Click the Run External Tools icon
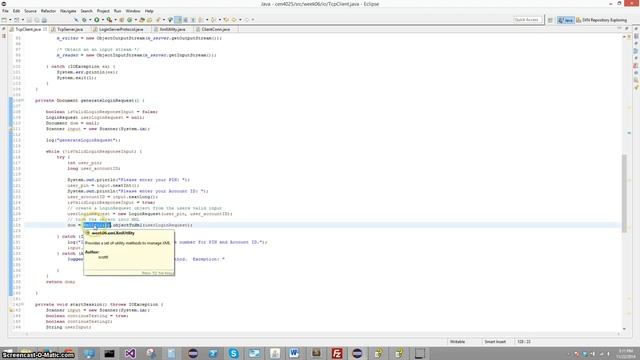Viewport: 640px width, 360px height. click(x=109, y=20)
